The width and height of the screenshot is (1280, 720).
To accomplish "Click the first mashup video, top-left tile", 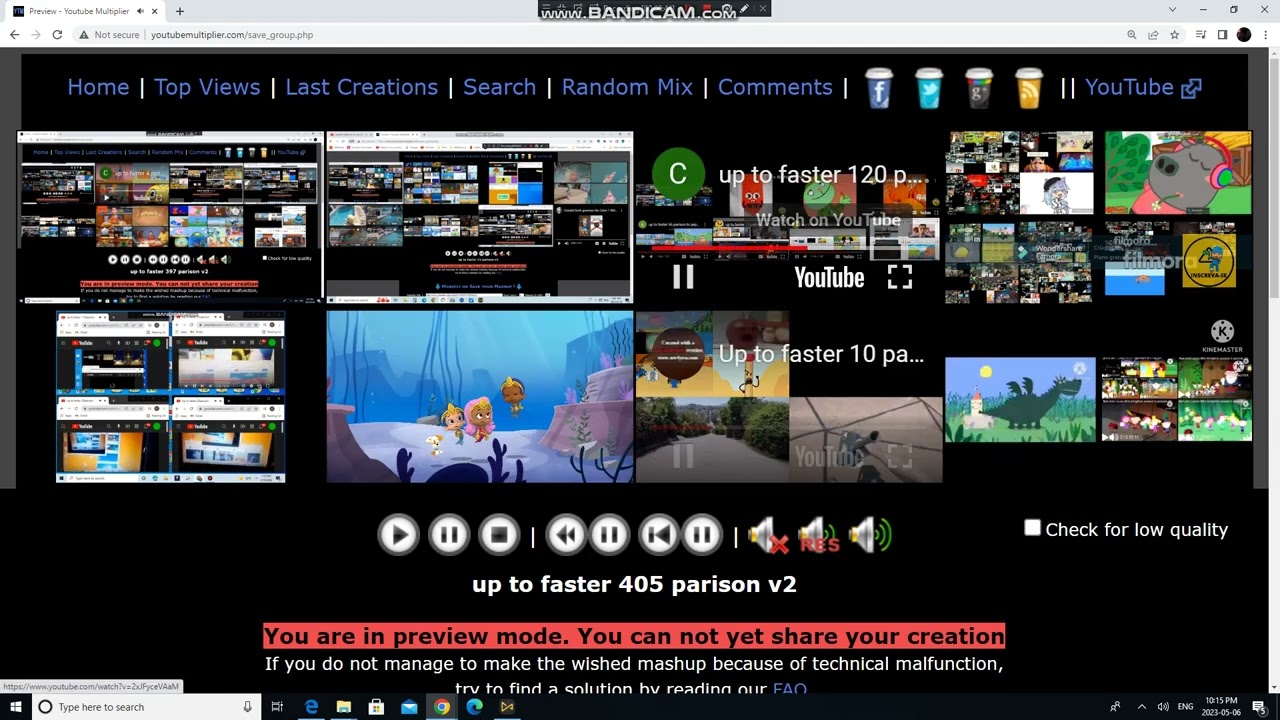I will click(170, 217).
